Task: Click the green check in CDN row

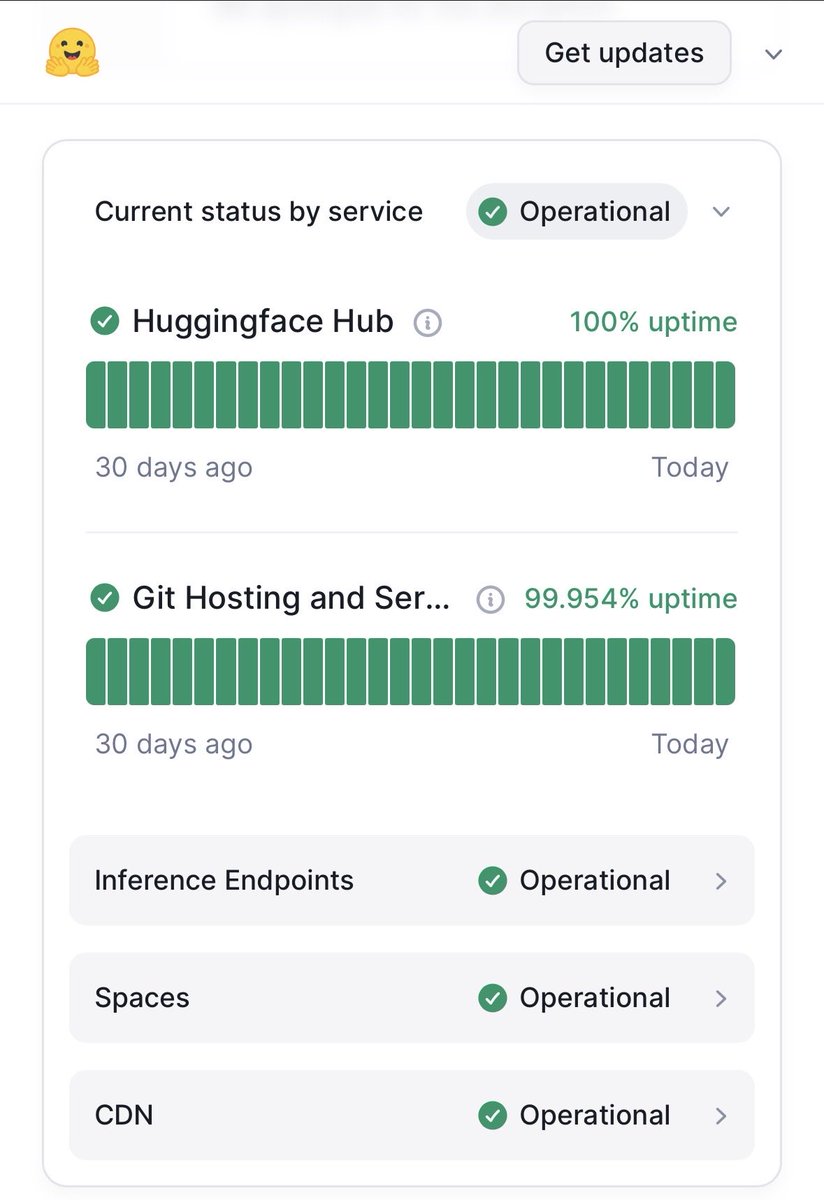Action: click(x=492, y=1115)
